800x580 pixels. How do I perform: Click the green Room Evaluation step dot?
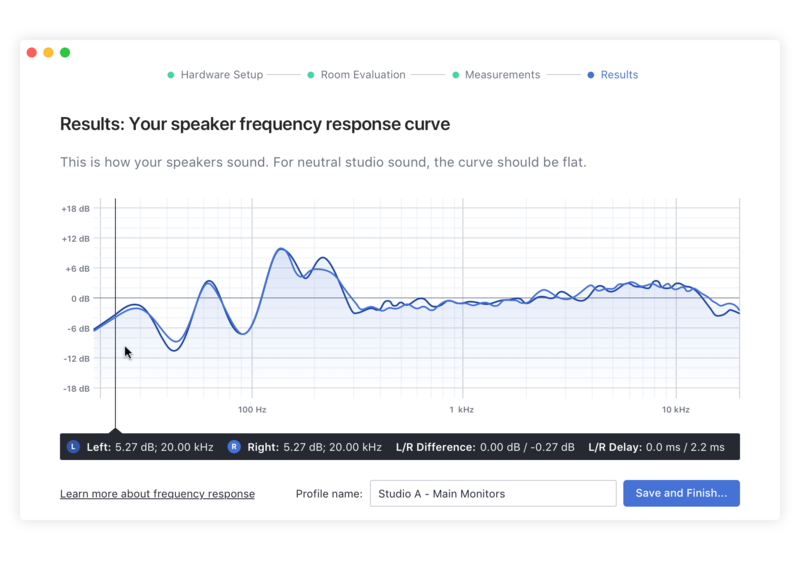[x=311, y=75]
